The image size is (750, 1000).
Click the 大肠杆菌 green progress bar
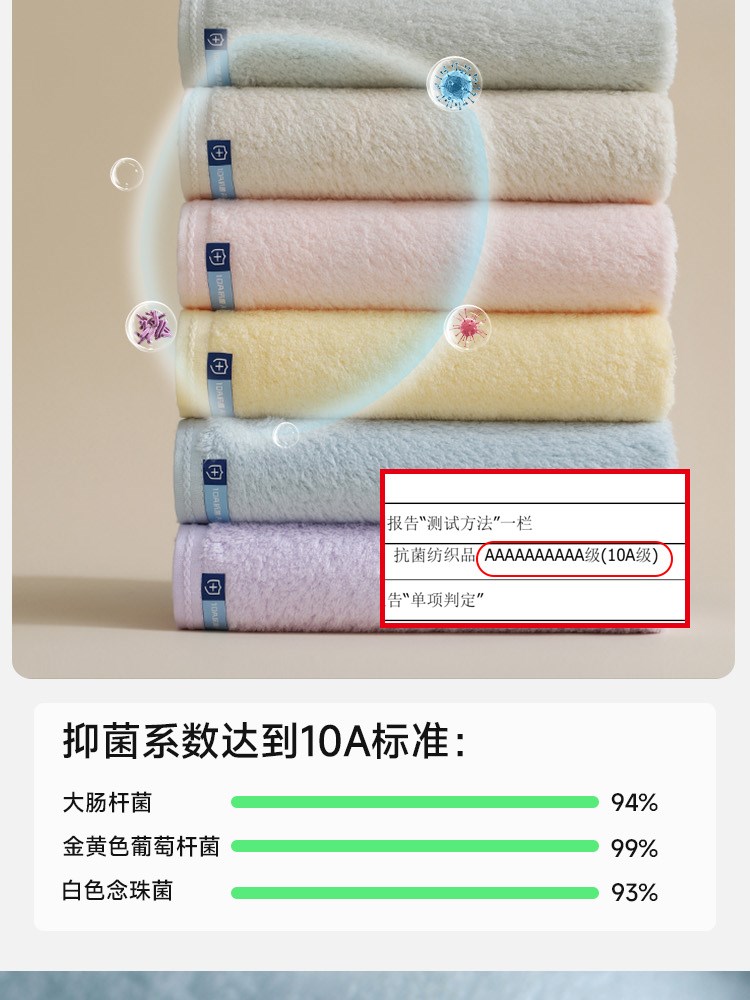click(415, 802)
